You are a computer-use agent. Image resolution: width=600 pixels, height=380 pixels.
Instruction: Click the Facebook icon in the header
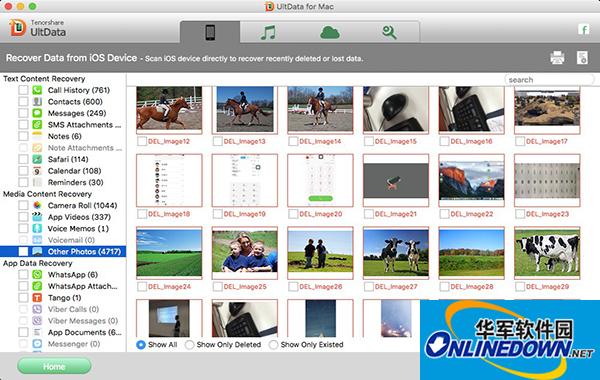583,30
